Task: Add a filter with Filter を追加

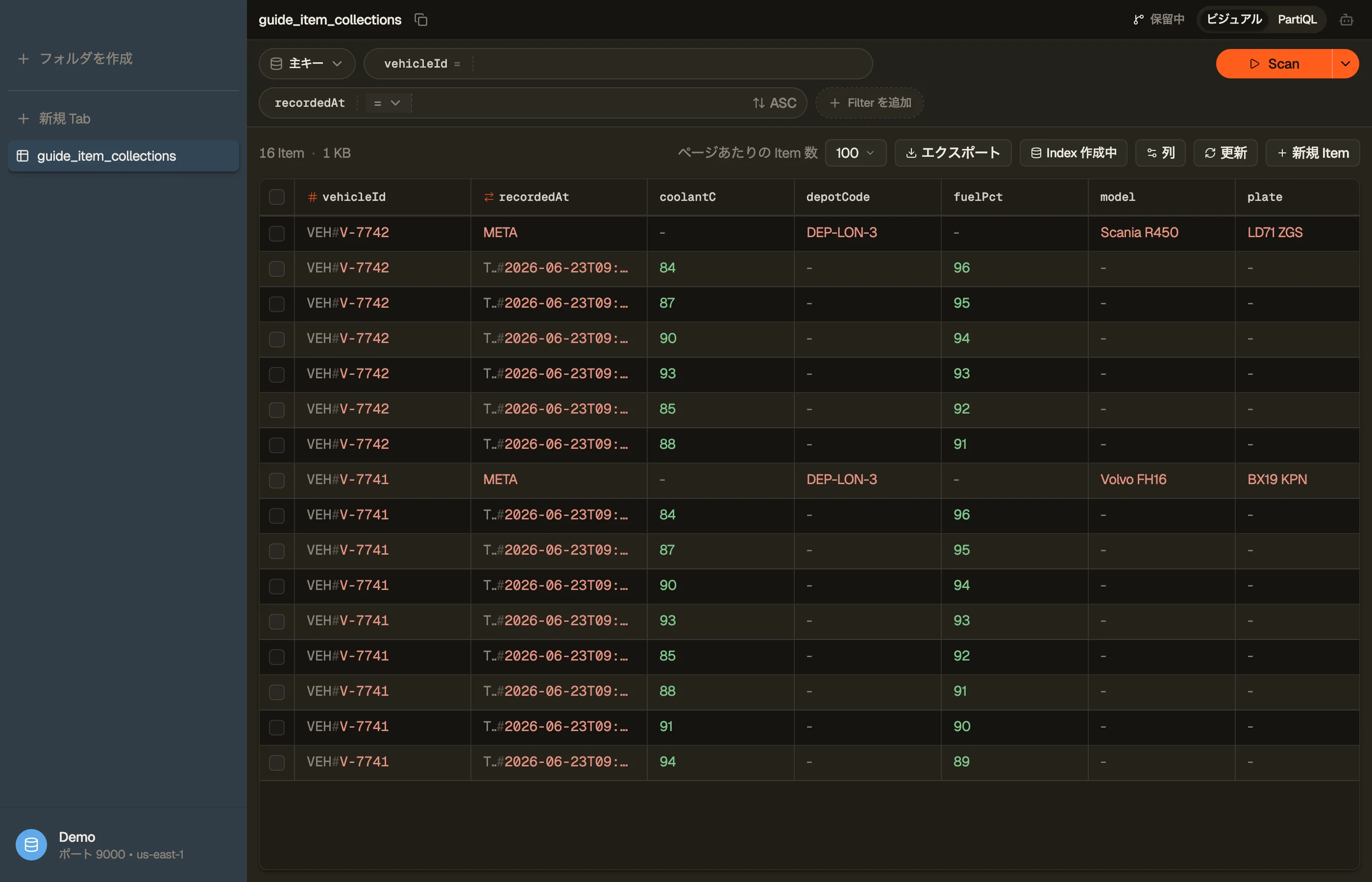Action: 870,103
